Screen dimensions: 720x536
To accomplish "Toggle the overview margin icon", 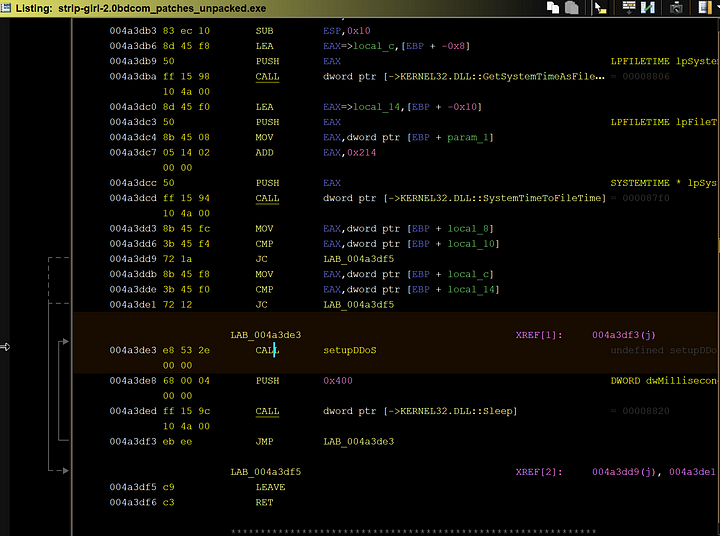I will 704,8.
